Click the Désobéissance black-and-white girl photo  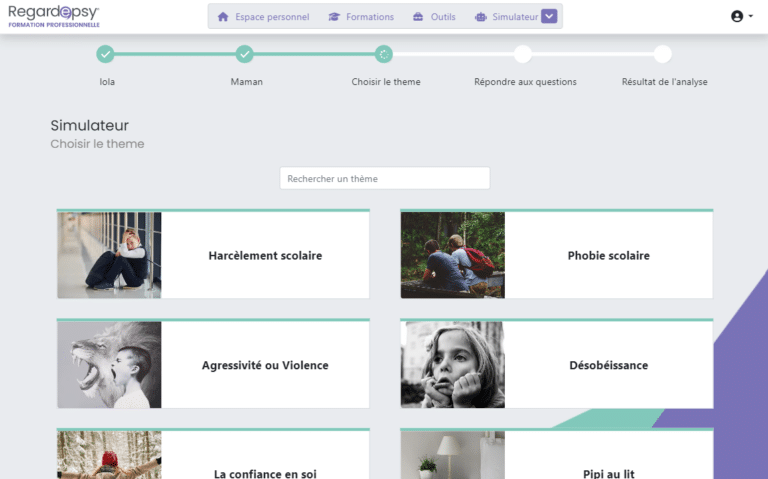(x=453, y=365)
